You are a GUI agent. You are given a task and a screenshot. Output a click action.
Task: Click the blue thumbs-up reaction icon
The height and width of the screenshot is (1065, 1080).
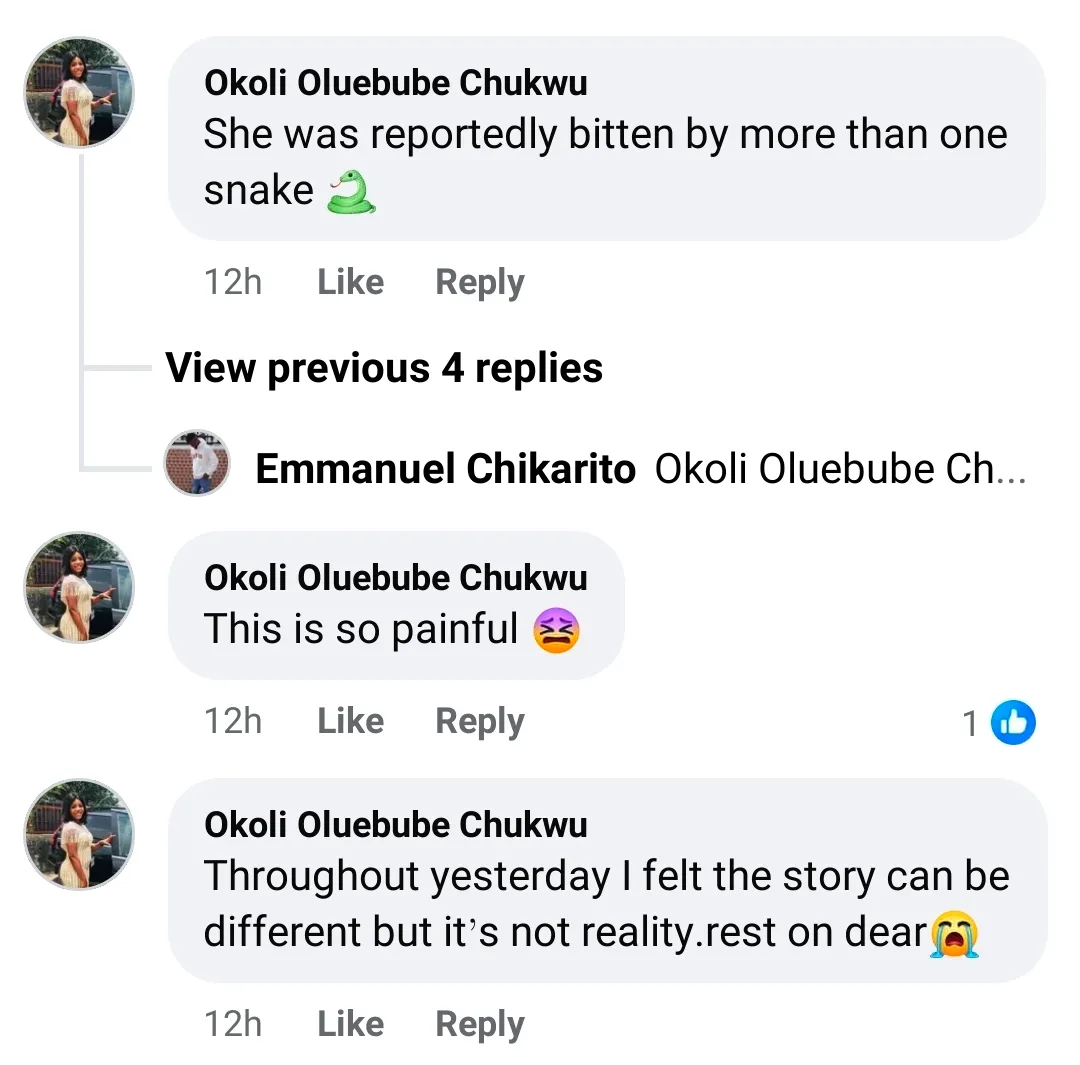pyautogui.click(x=1013, y=722)
